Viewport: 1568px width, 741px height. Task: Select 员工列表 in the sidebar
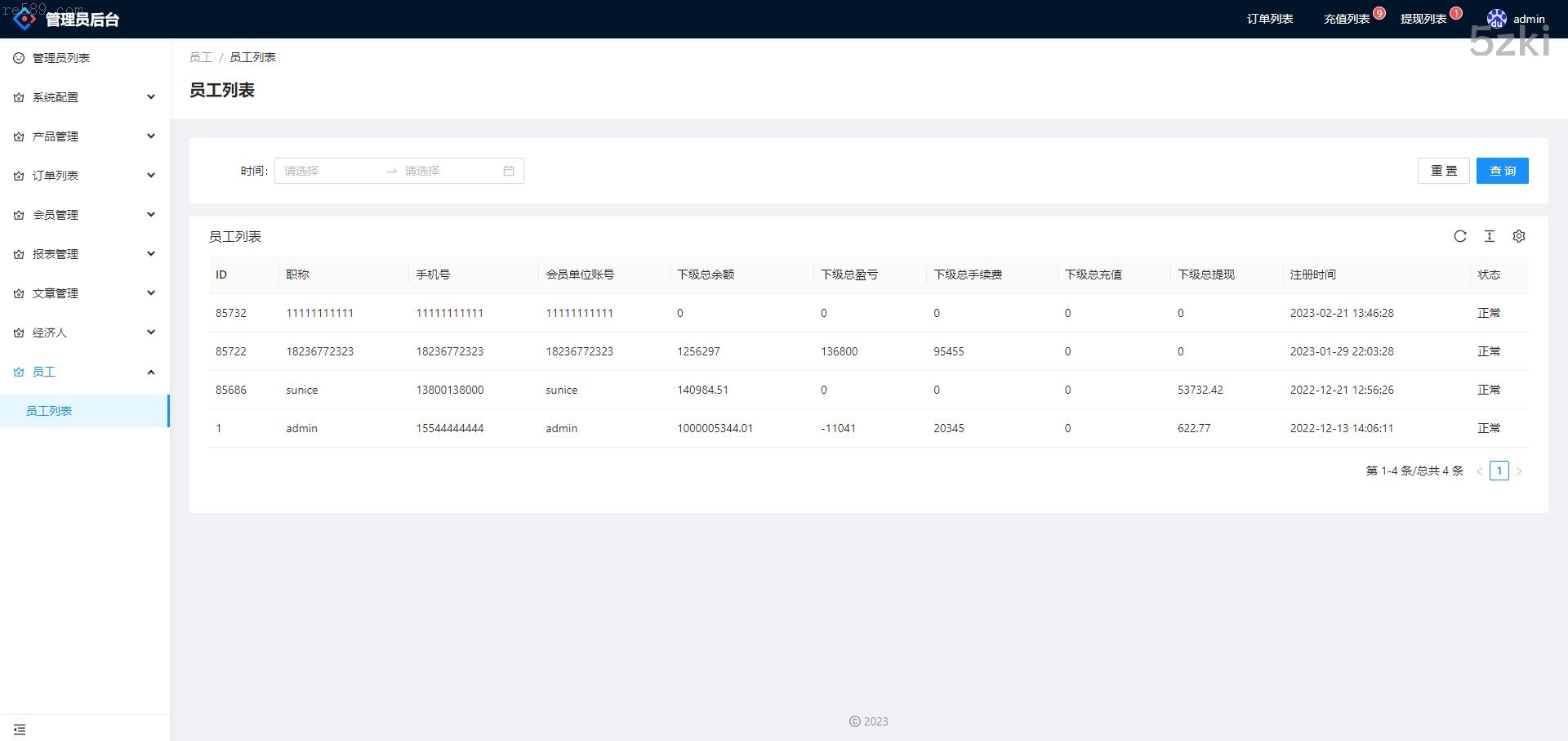(x=49, y=411)
